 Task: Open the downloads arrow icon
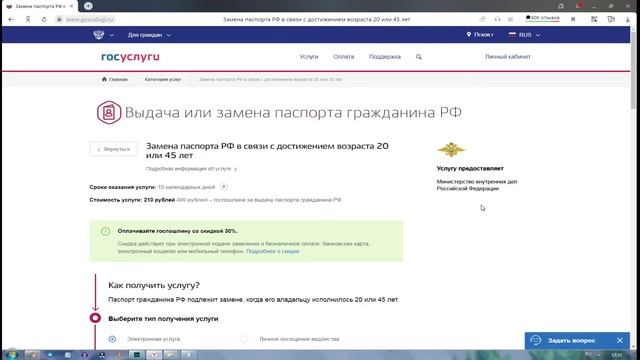(628, 19)
